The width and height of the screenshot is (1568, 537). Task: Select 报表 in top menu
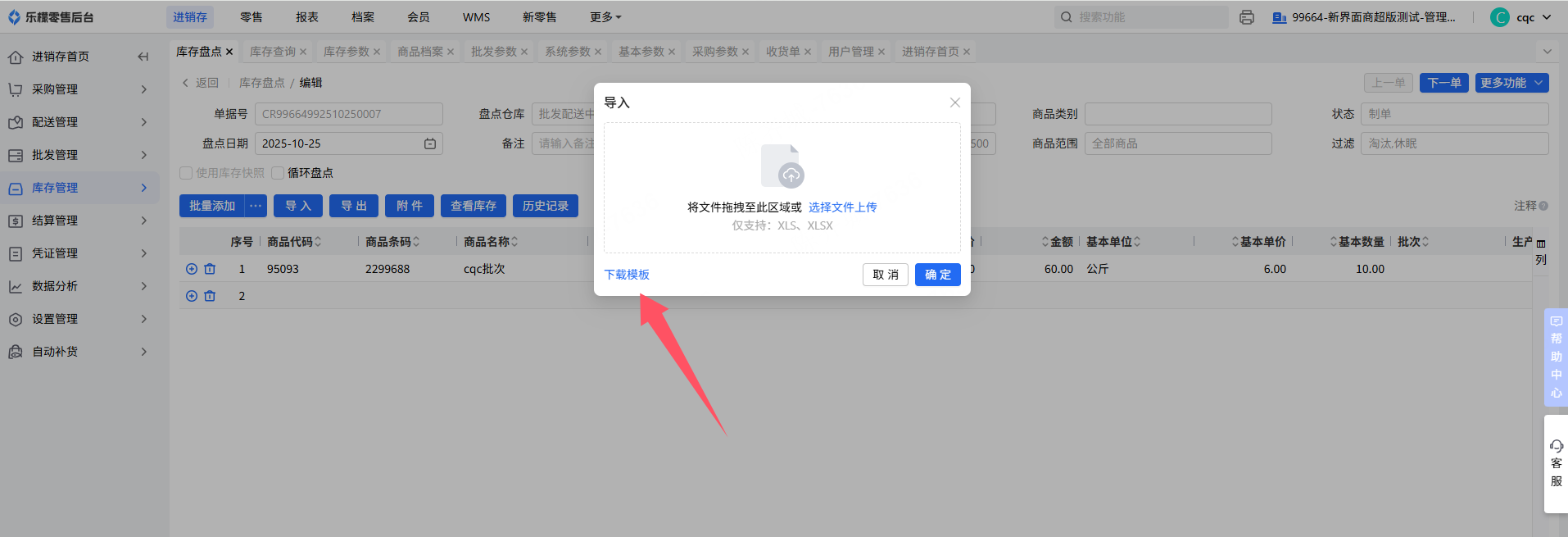point(307,17)
